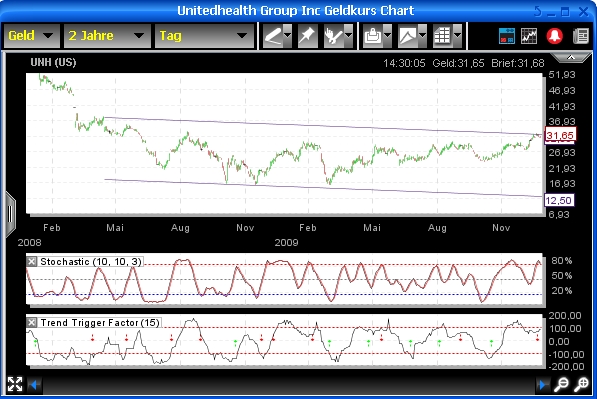The image size is (597, 399).
Task: Collapse the header with the top-right arrow
Action: click(x=571, y=57)
